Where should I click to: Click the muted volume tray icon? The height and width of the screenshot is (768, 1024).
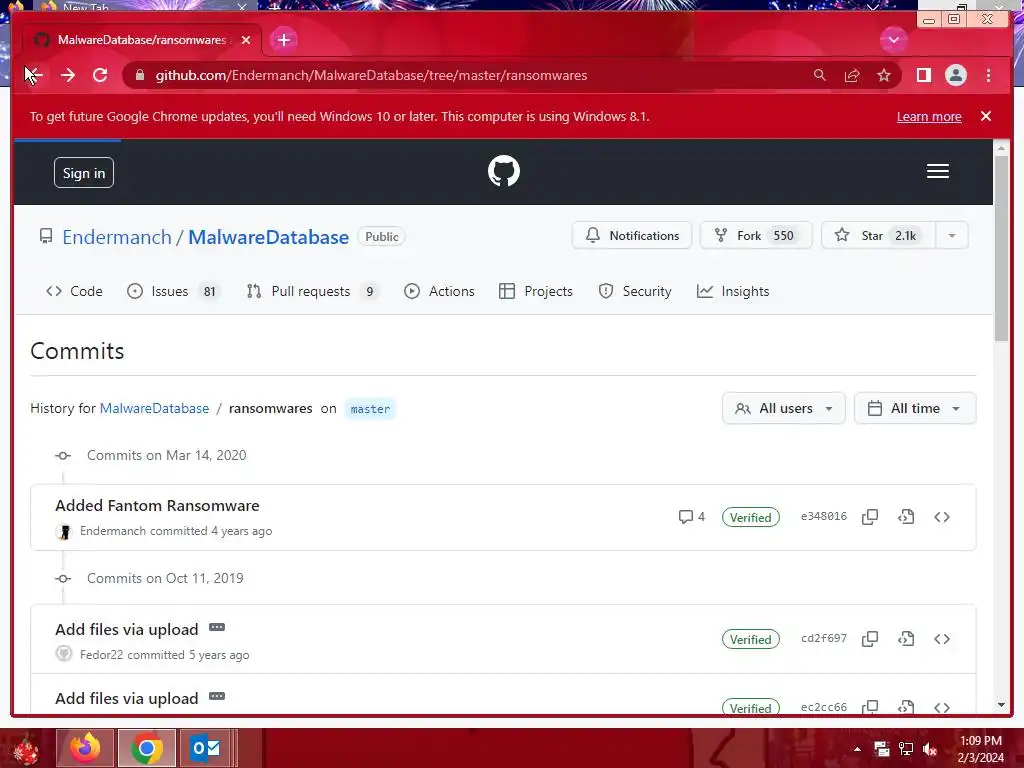(929, 749)
